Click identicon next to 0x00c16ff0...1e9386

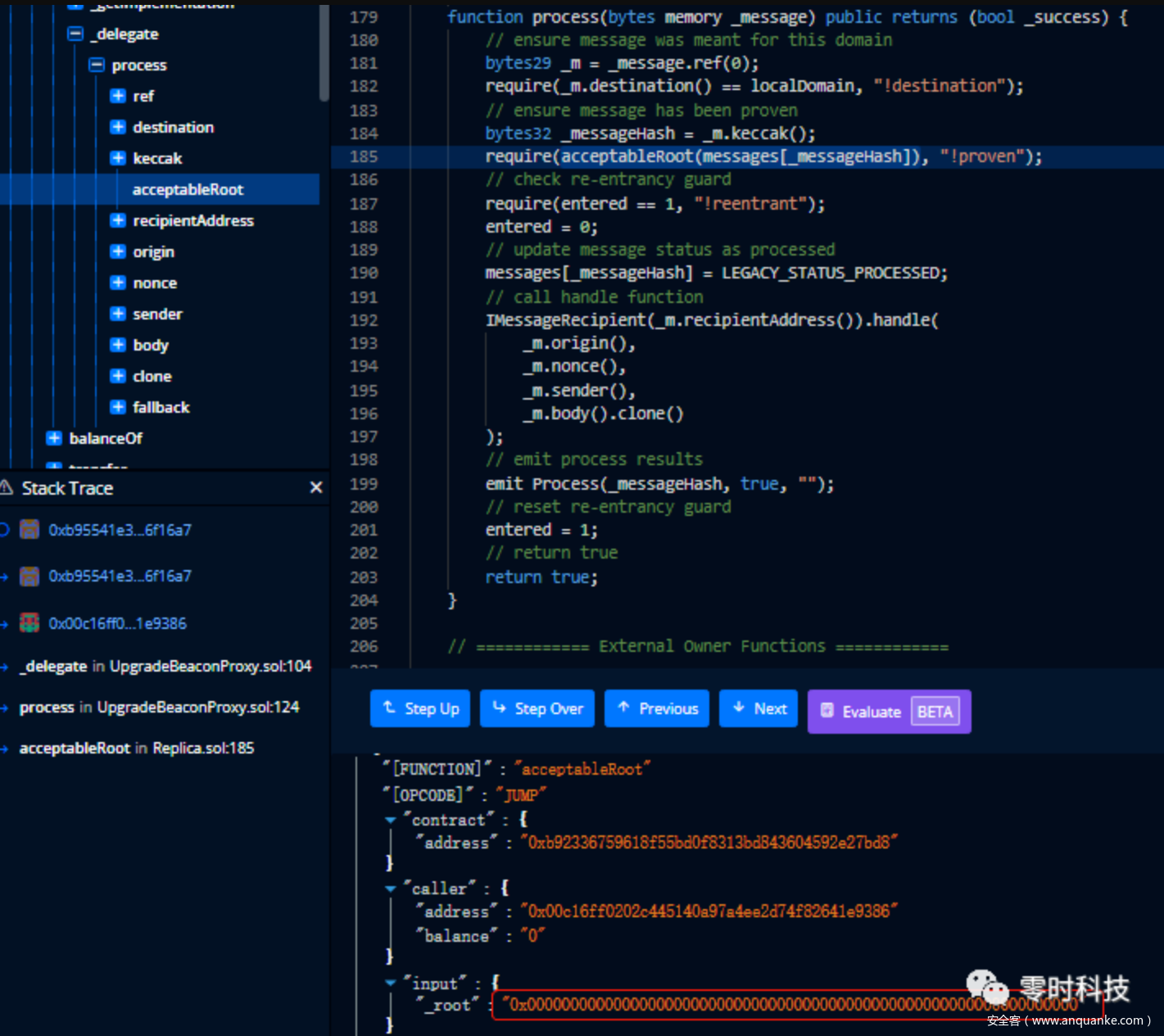29,623
